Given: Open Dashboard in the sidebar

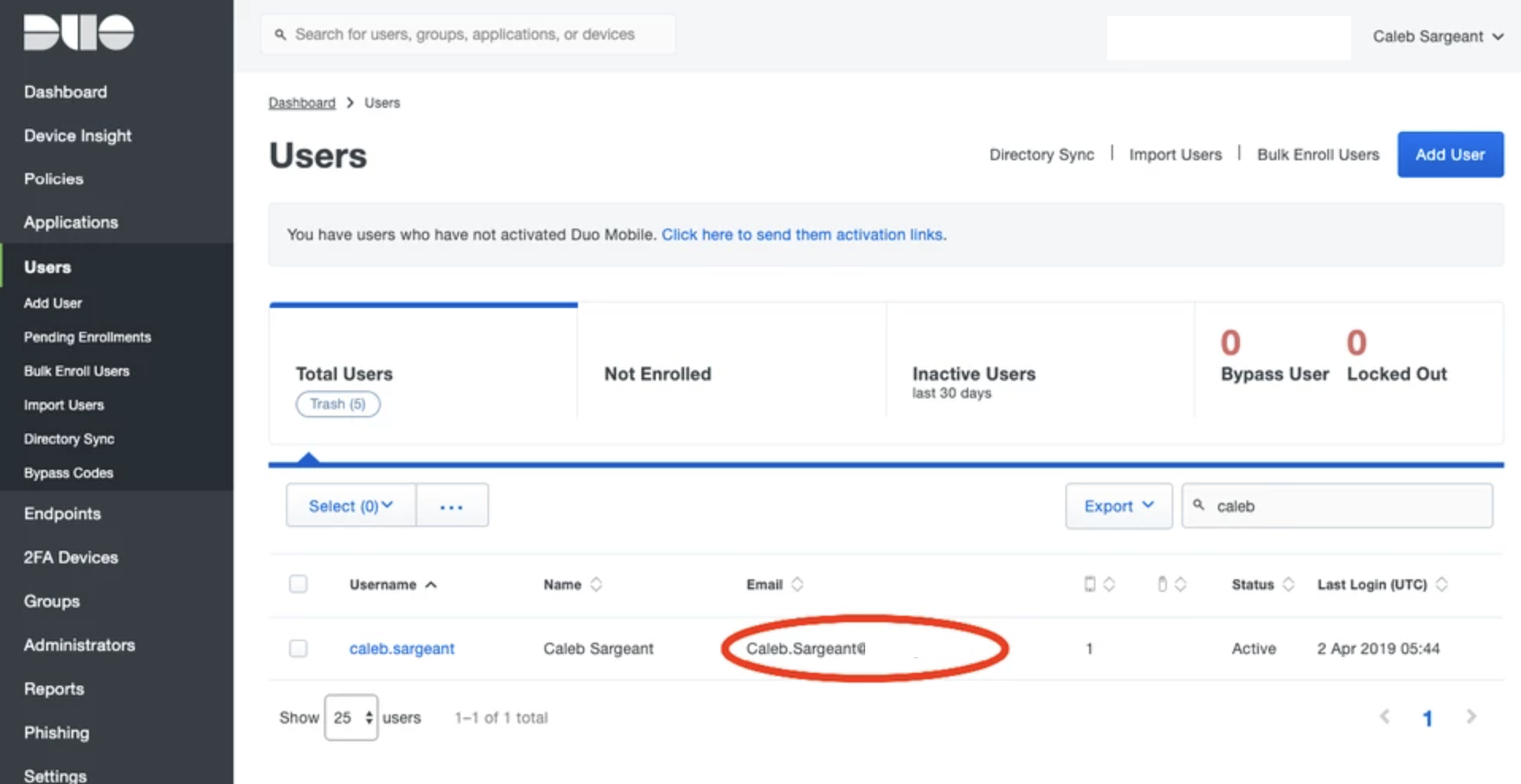Looking at the screenshot, I should pos(65,92).
